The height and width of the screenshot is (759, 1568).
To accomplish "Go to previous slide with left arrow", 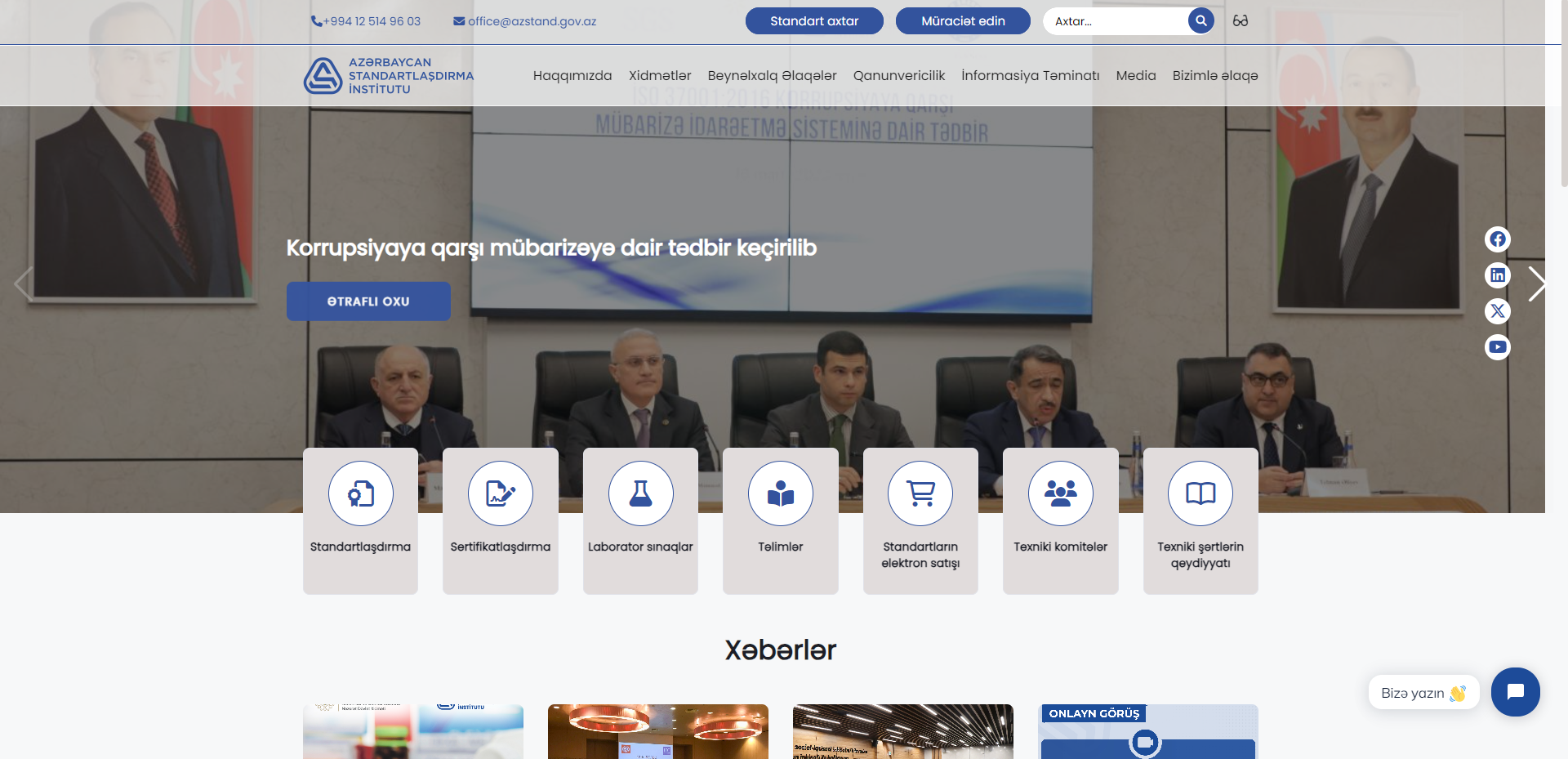I will pyautogui.click(x=24, y=284).
